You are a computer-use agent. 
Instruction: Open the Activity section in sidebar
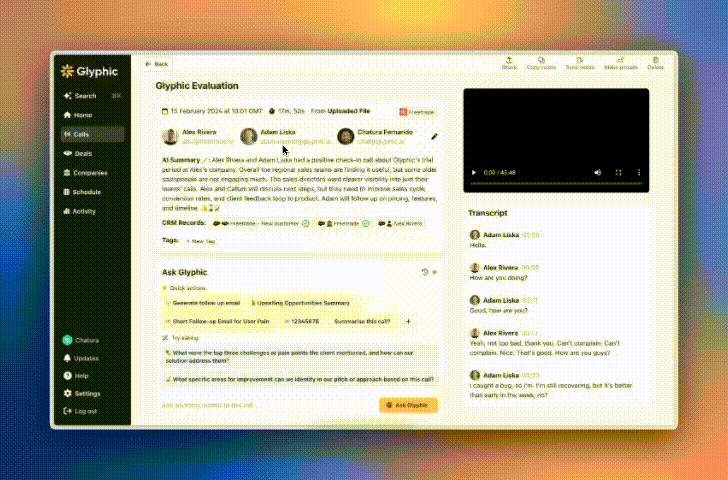pyautogui.click(x=79, y=211)
